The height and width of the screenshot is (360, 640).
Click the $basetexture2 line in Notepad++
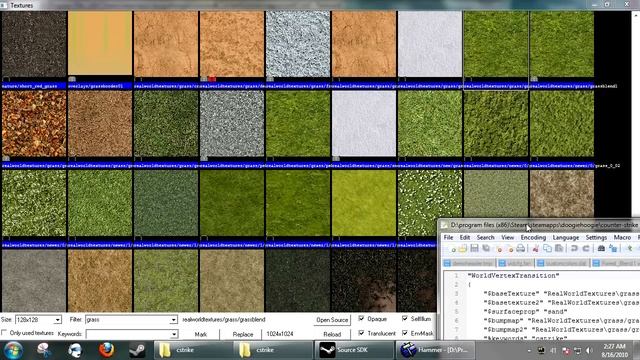(x=561, y=302)
